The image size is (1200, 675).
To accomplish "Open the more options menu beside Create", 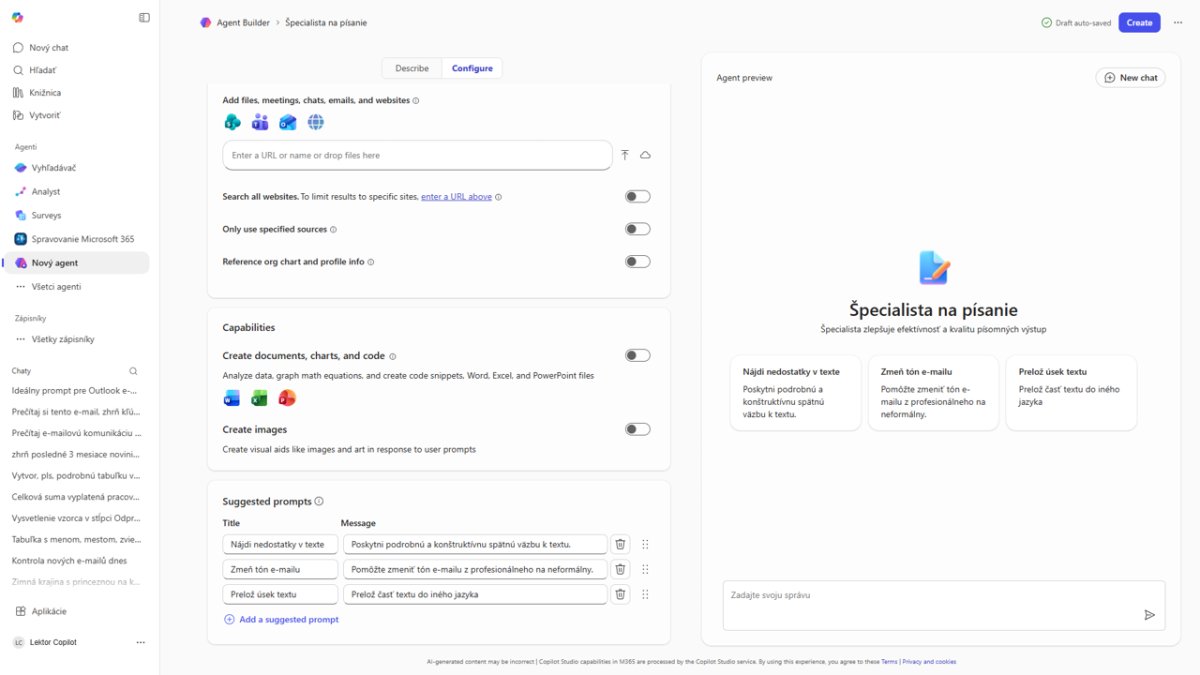I will pos(1177,22).
